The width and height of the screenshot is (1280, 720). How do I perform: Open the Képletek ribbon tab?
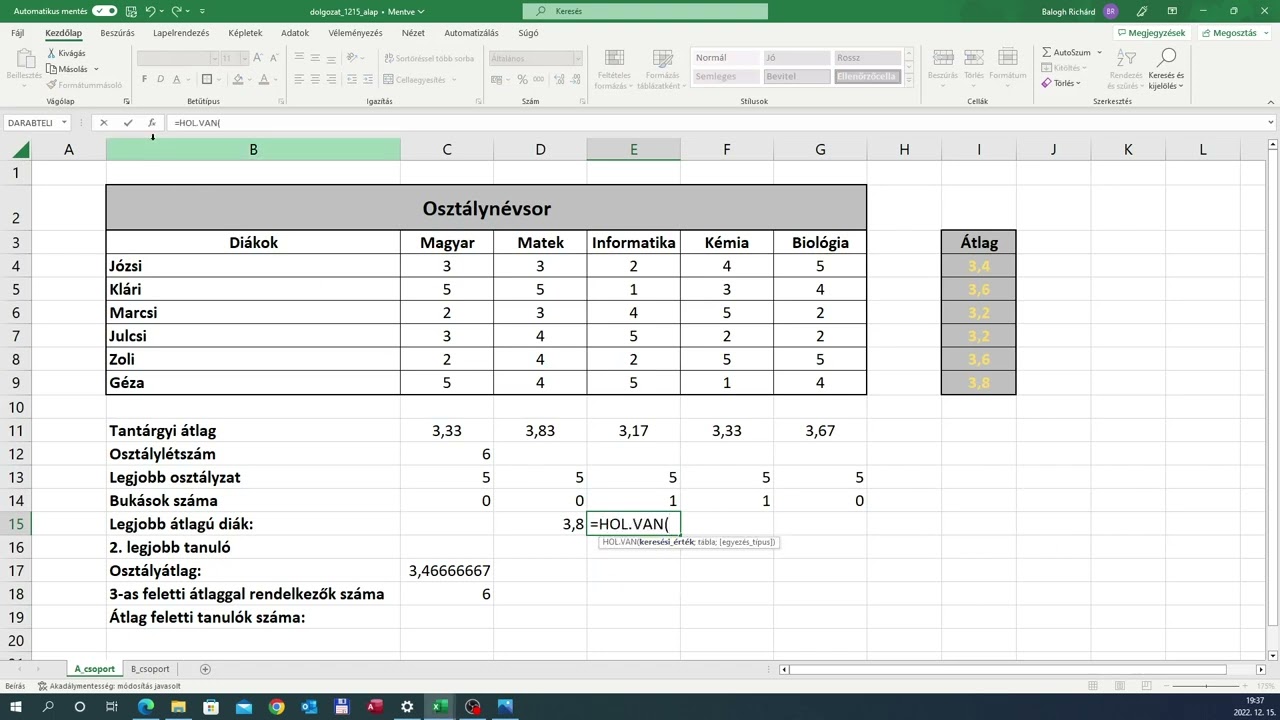coord(245,33)
